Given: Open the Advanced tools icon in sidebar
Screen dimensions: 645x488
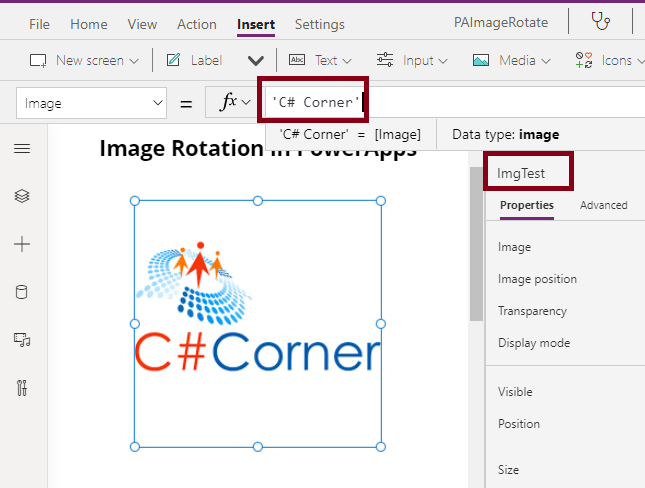Looking at the screenshot, I should point(22,388).
